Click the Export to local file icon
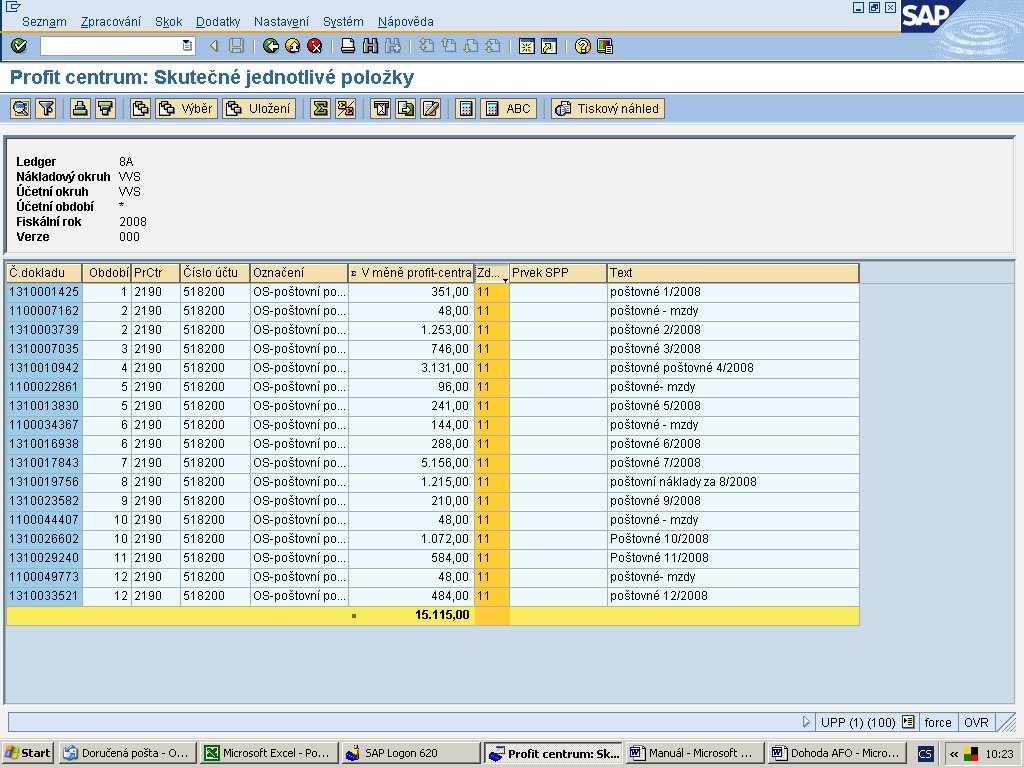Screen dimensions: 1024x768 pyautogui.click(x=406, y=108)
